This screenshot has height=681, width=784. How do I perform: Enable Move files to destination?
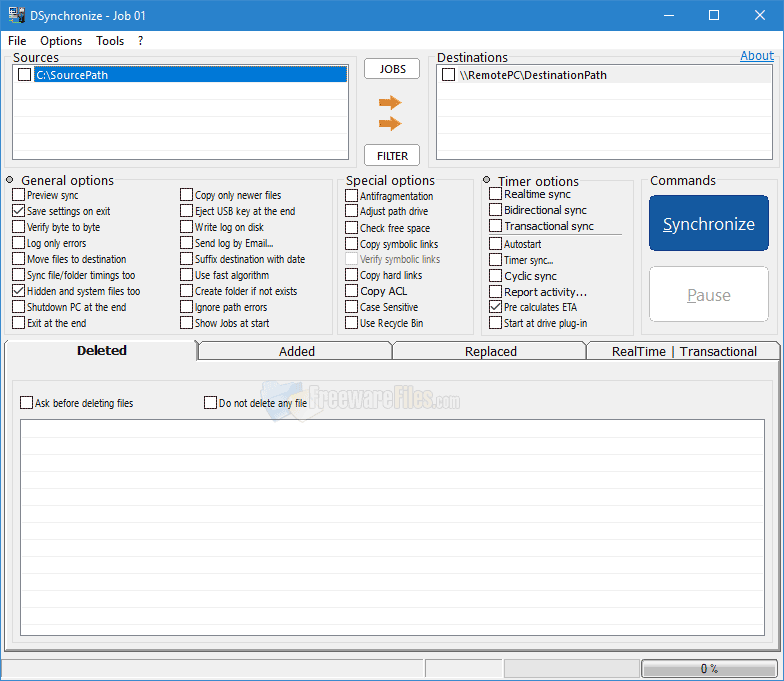(x=18, y=259)
